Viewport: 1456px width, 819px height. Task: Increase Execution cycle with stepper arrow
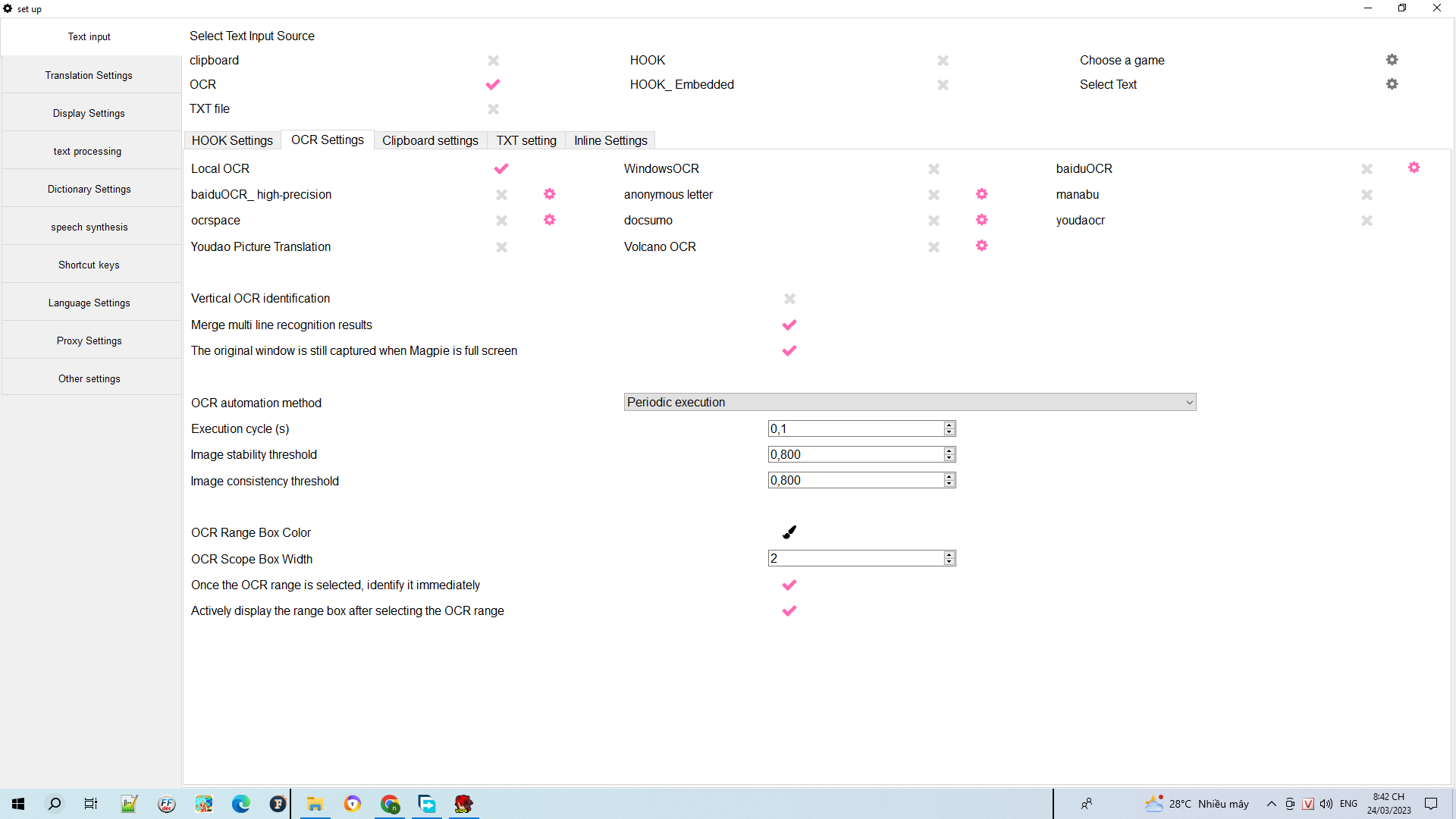(x=949, y=425)
